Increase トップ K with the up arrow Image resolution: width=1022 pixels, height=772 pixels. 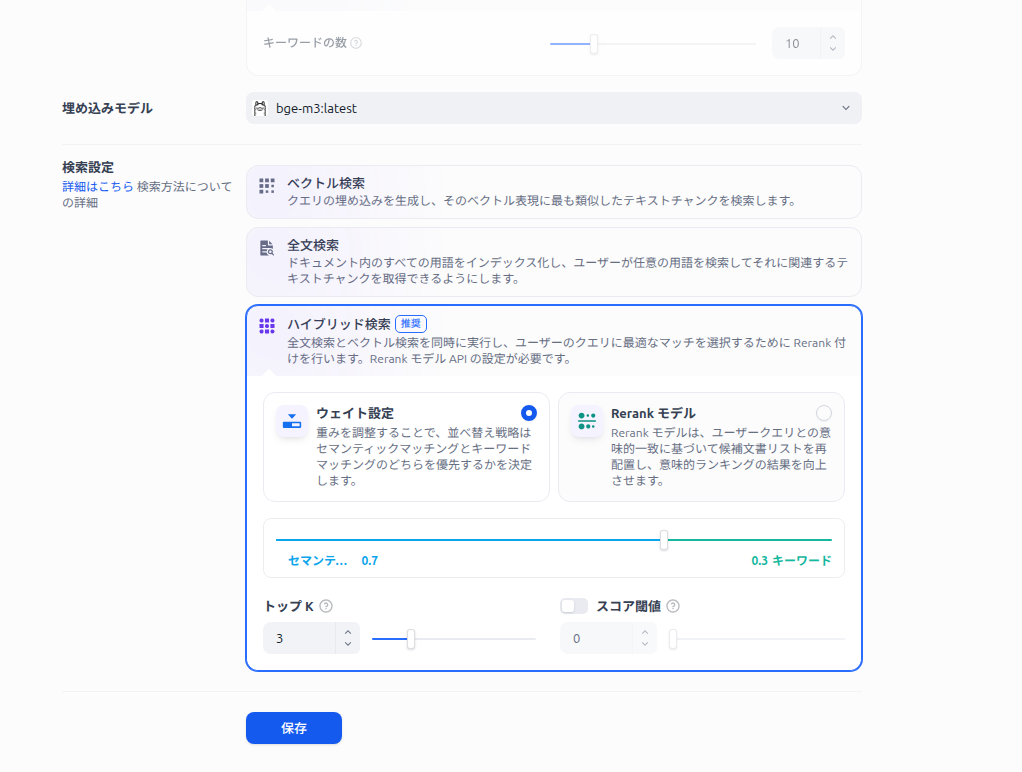point(347,632)
